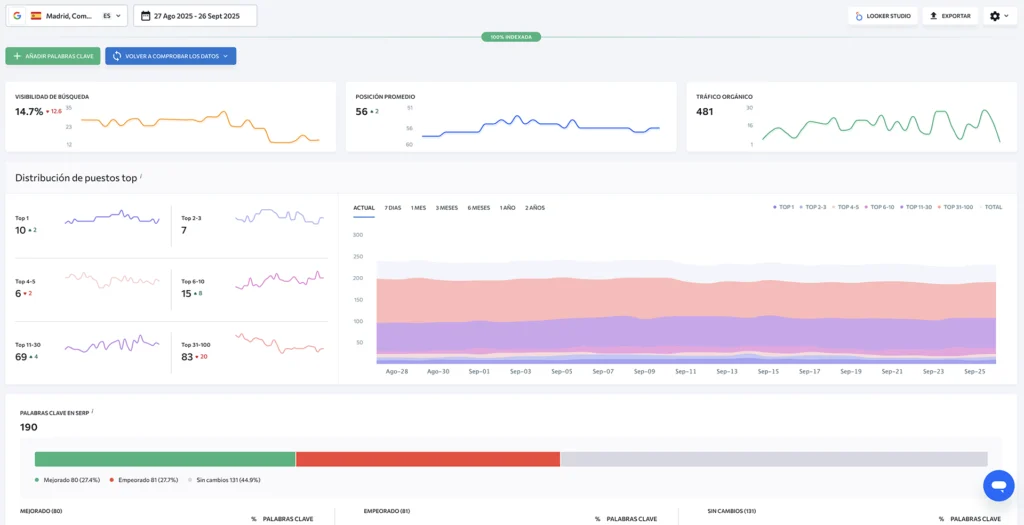Screen dimensions: 1024x525
Task: Click the Google search engine icon
Action: click(17, 16)
